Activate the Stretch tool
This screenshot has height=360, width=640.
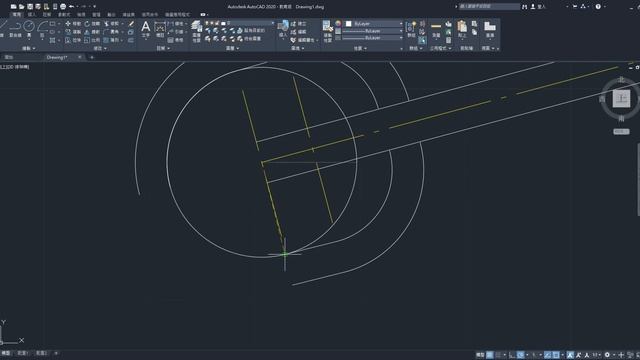73,40
